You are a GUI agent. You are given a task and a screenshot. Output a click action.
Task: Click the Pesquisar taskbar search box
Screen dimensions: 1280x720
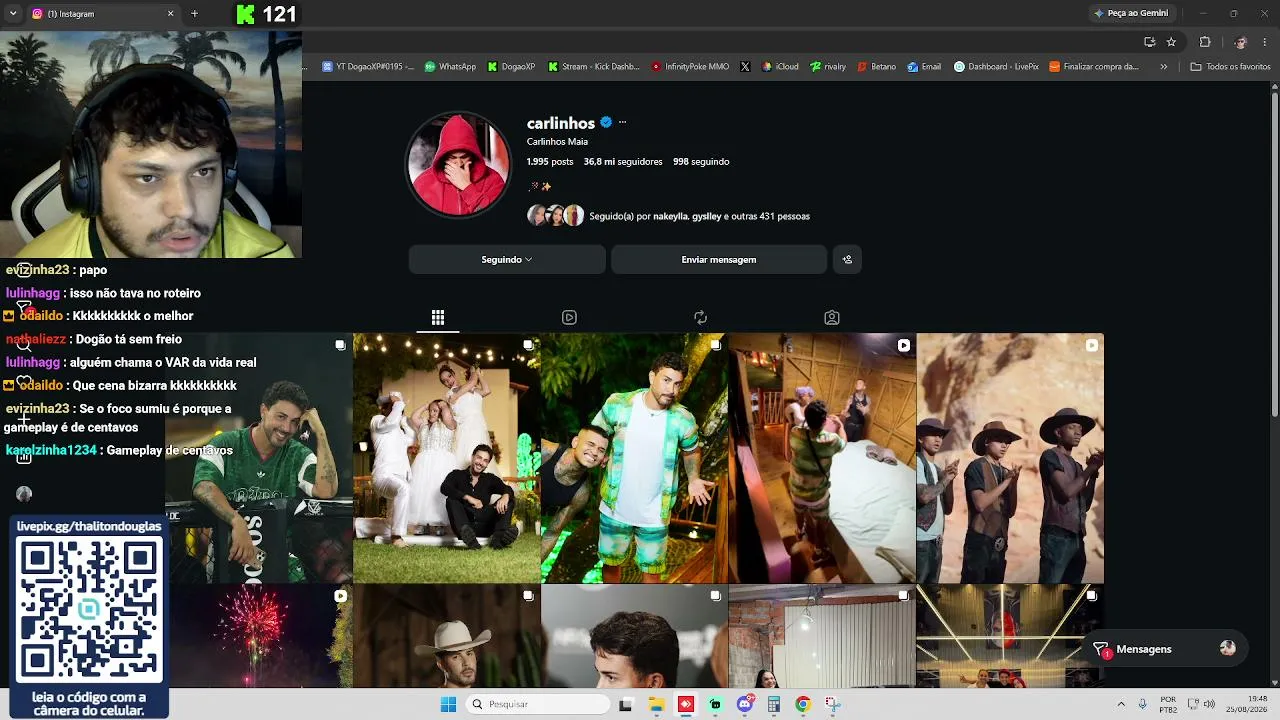(538, 704)
